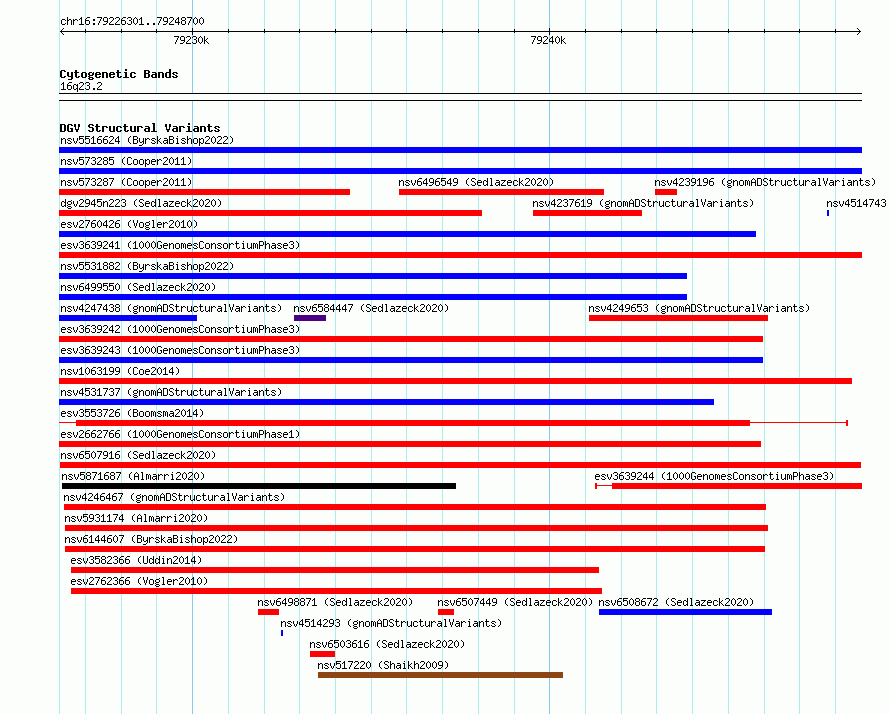Screen dimensions: 890x714
Task: Click nsv4514293 (gnomADStructuralVariants) label
Action: click(x=391, y=623)
